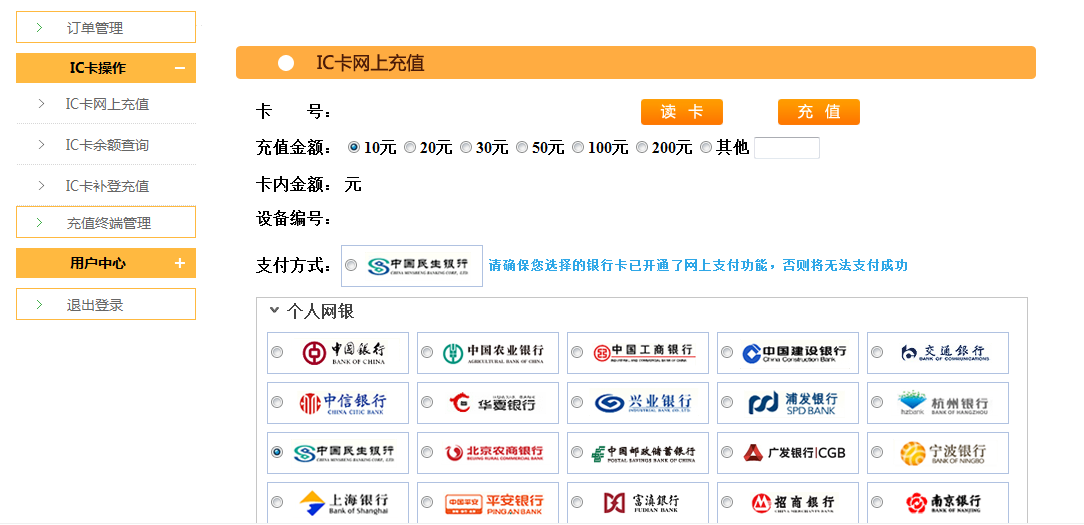
Task: Pick the China Construction Bank logo
Action: tap(793, 353)
